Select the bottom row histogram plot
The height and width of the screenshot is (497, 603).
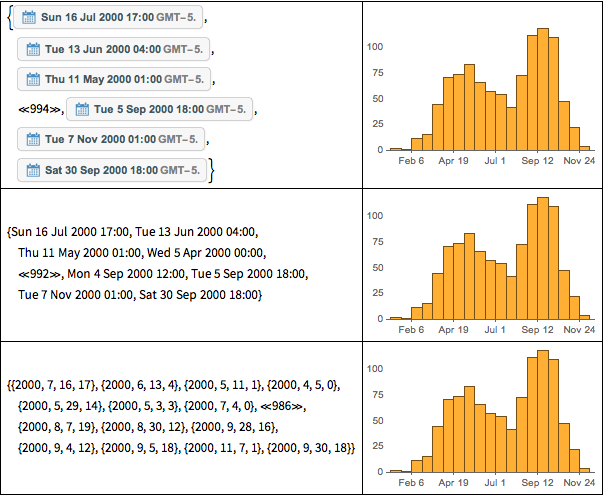tap(484, 418)
